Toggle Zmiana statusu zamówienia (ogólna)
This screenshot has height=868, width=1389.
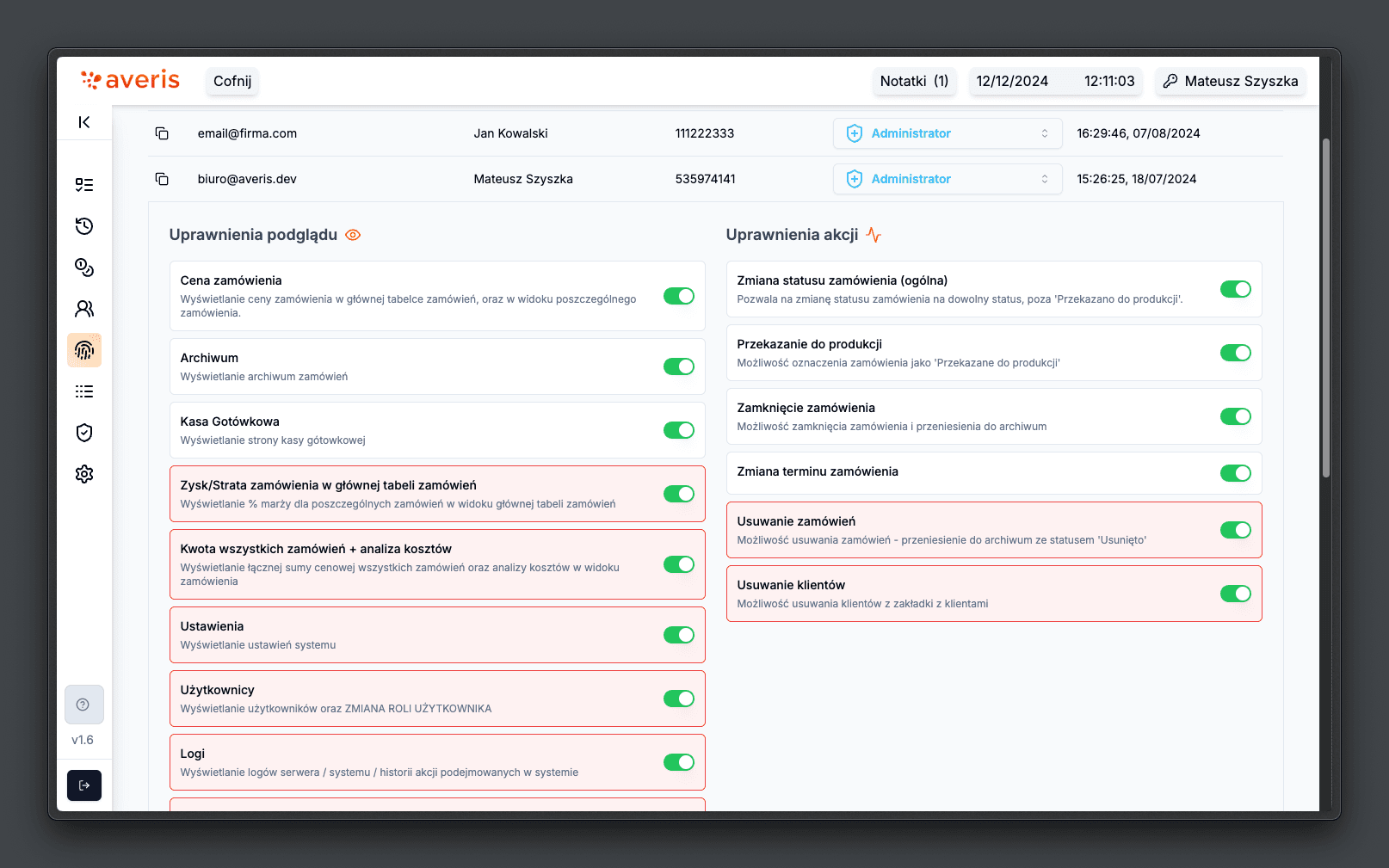pyautogui.click(x=1236, y=289)
